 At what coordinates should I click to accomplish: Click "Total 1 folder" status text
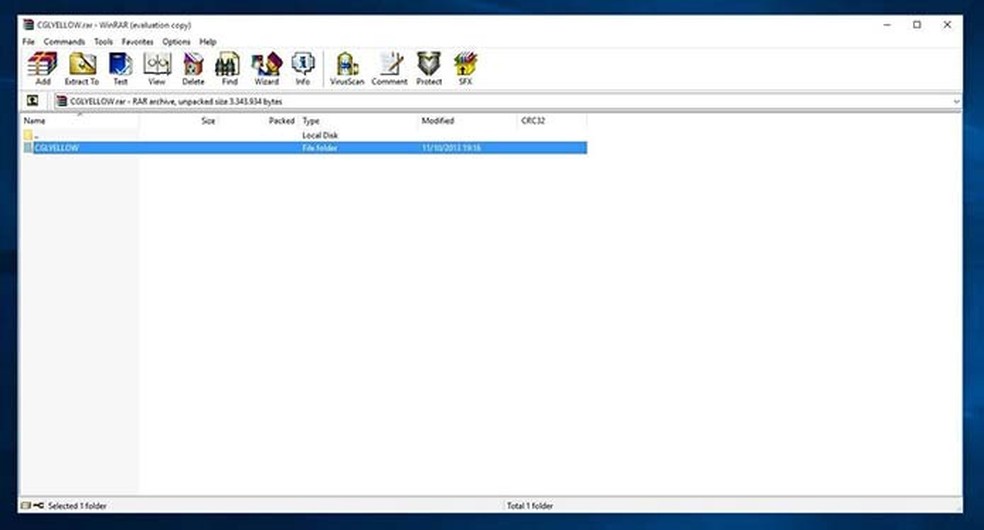click(530, 506)
